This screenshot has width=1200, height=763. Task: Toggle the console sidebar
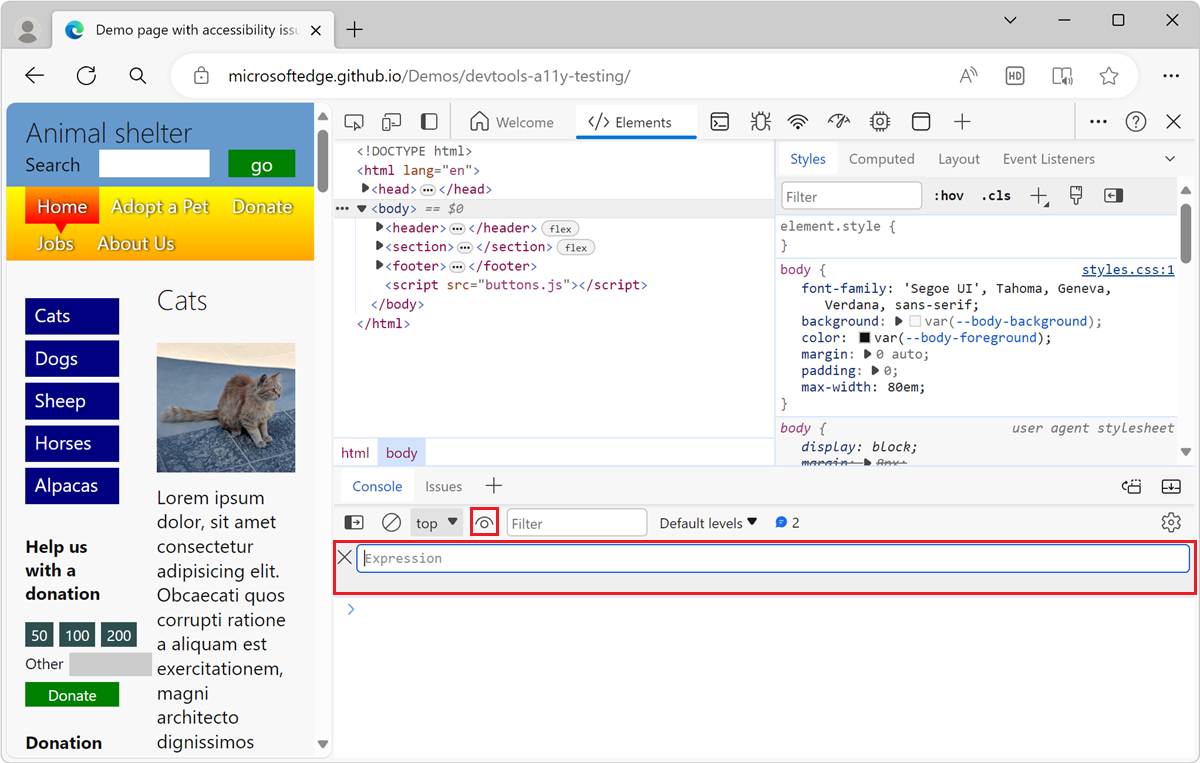pos(354,523)
